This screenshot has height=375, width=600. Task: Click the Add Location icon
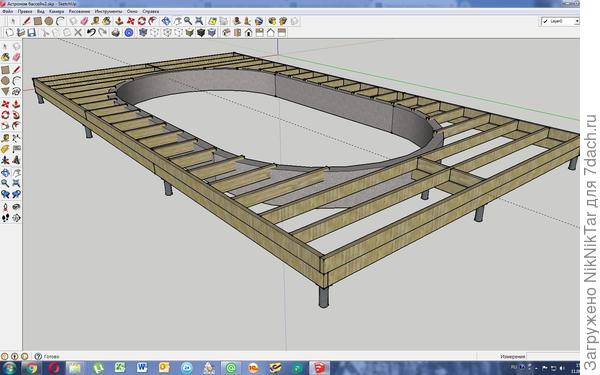[212, 21]
